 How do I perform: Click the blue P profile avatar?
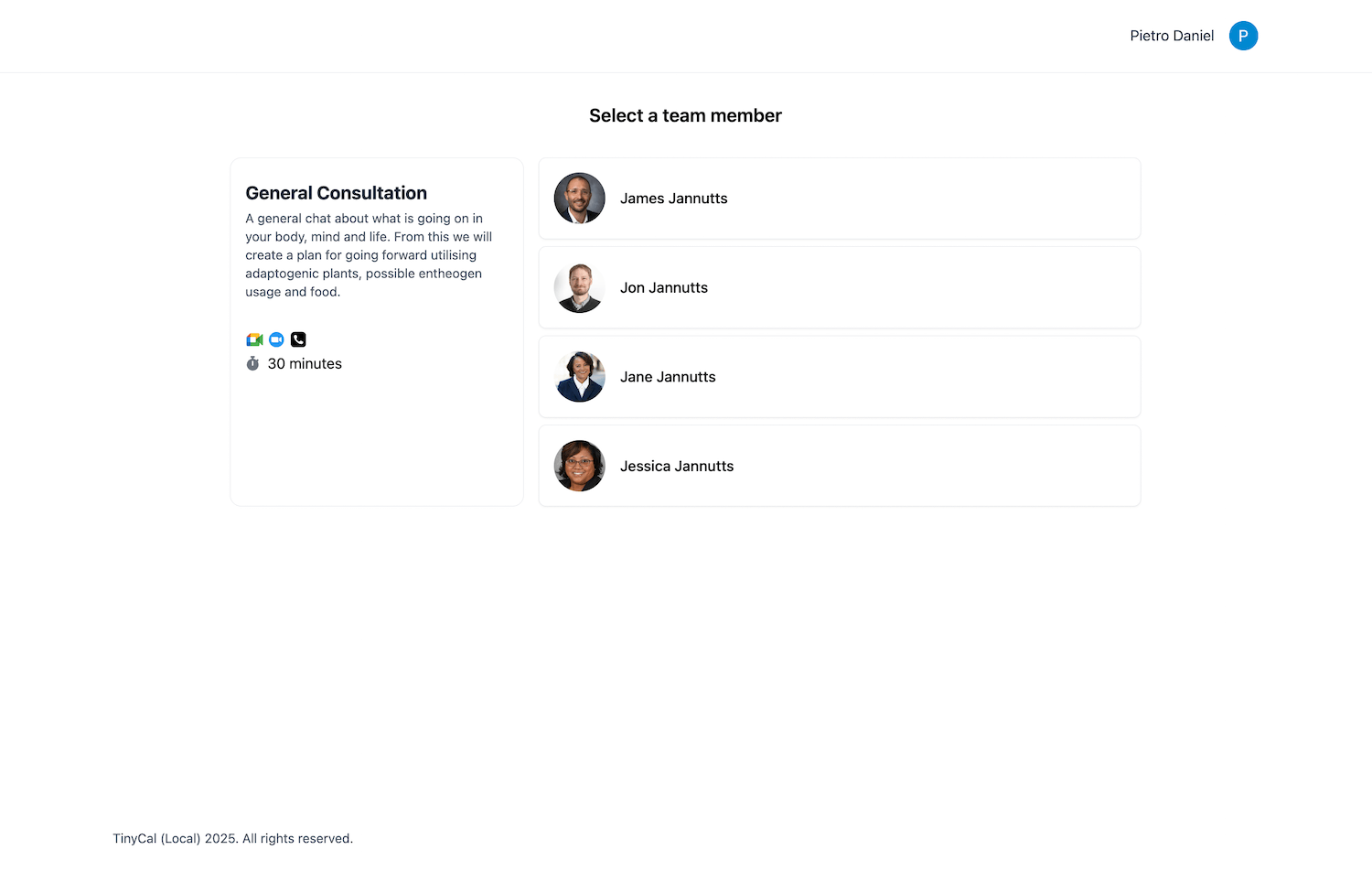(1243, 36)
